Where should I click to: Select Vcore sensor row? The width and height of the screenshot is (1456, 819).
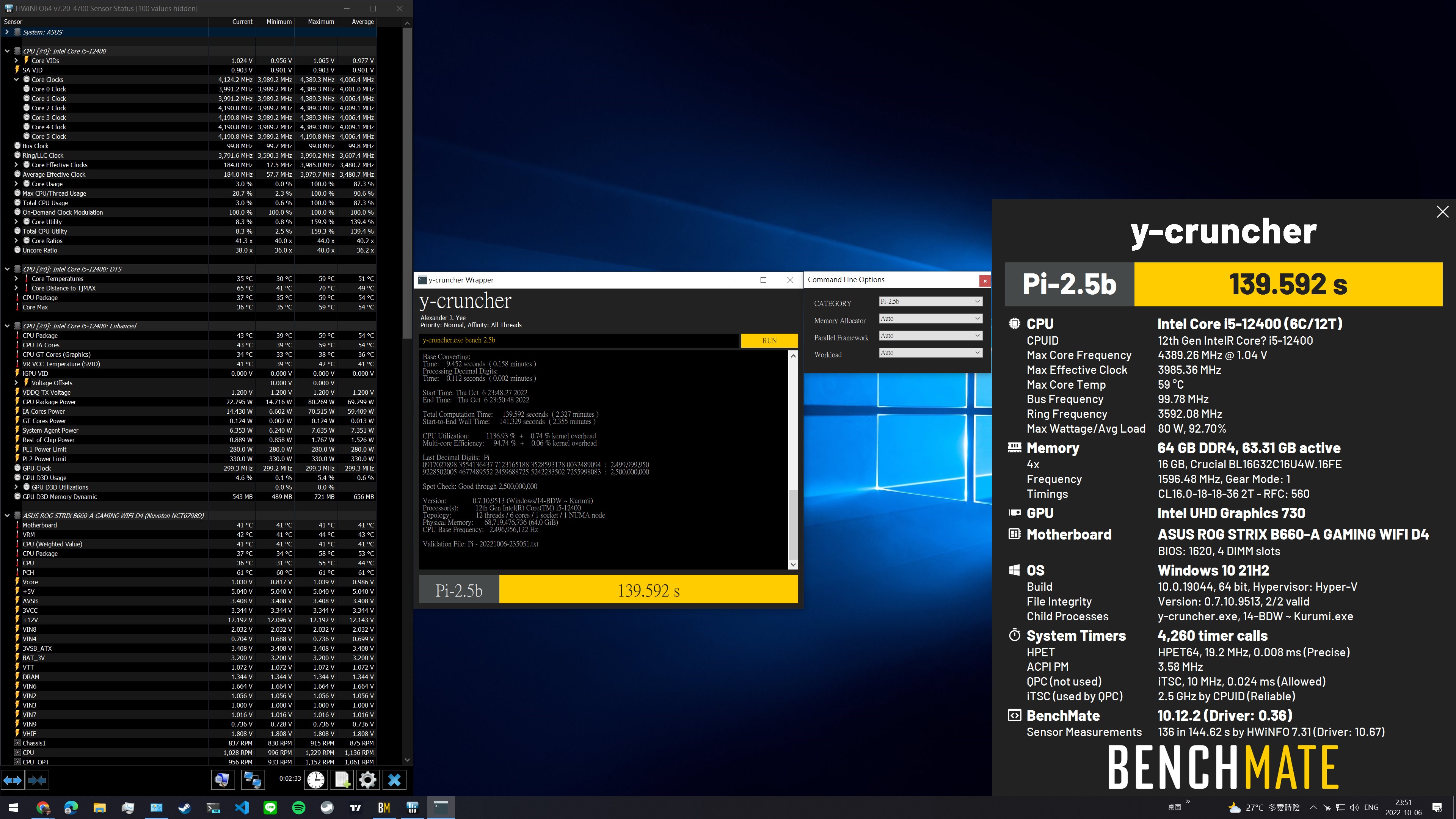189,582
